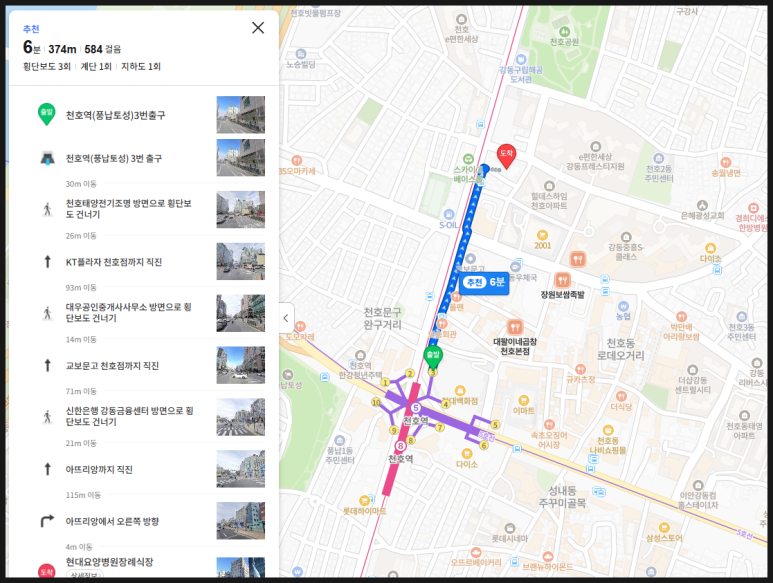Select step 아뜨리앙까지 직진

tap(99, 469)
